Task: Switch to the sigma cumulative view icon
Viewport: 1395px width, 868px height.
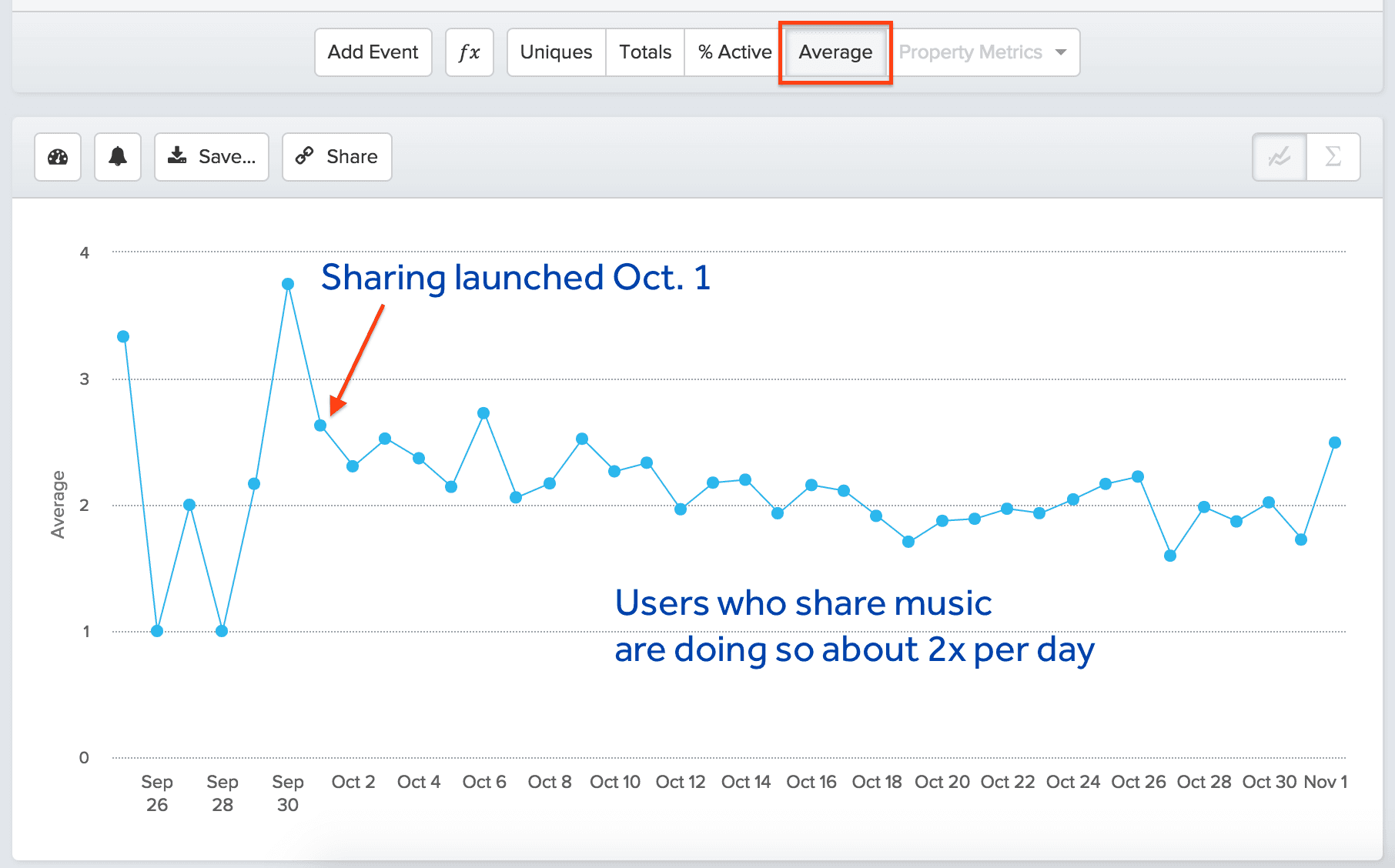Action: pos(1333,156)
